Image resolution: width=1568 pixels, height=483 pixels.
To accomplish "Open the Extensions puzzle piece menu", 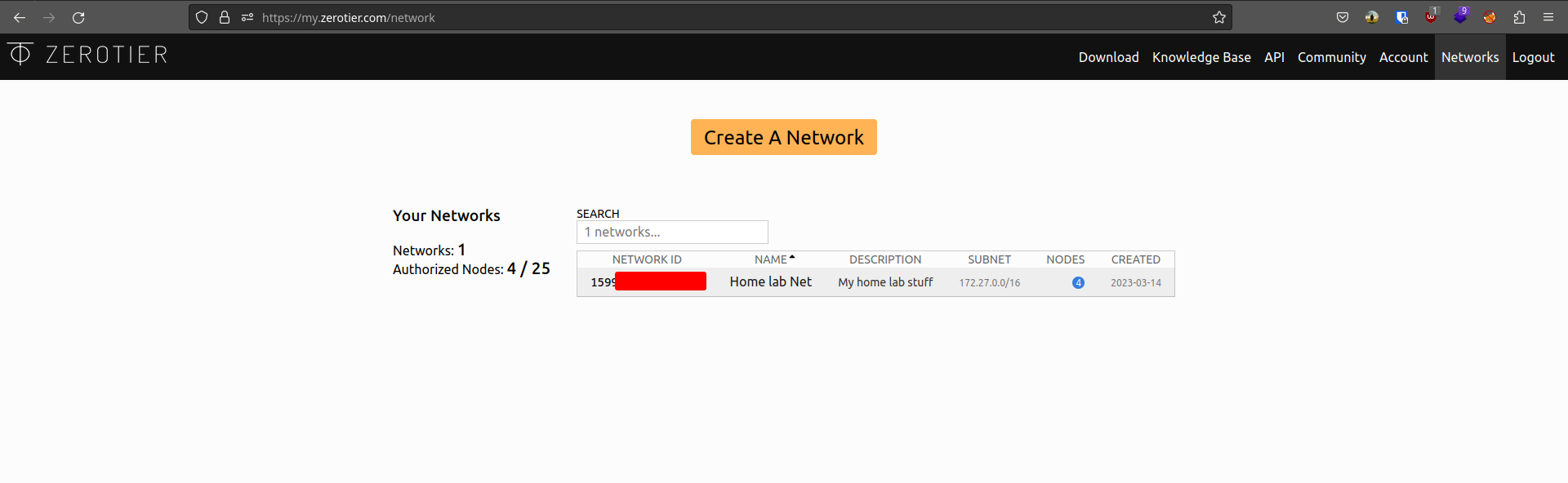I will point(1519,17).
